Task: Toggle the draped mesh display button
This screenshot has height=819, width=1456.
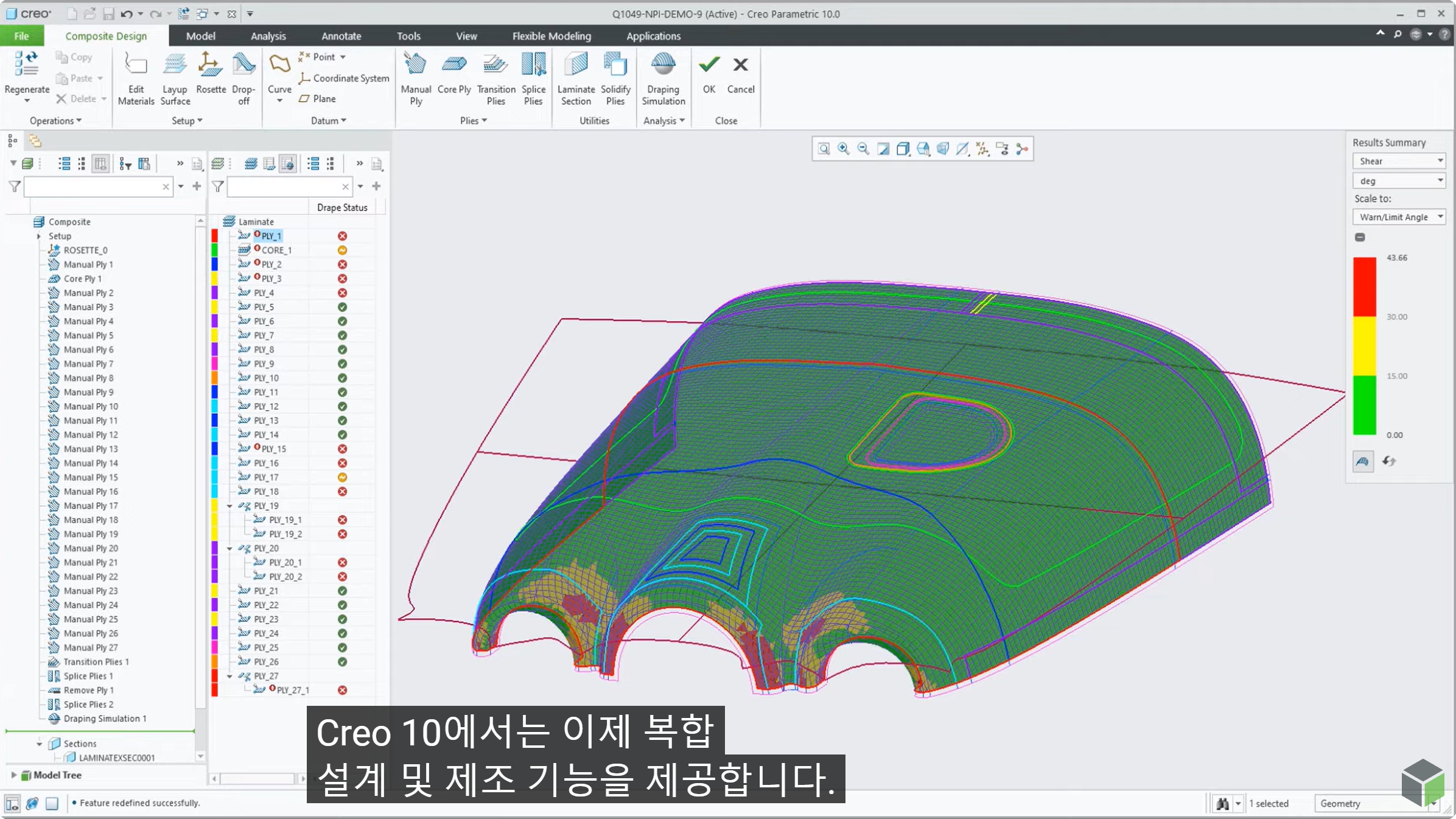Action: 1363,461
